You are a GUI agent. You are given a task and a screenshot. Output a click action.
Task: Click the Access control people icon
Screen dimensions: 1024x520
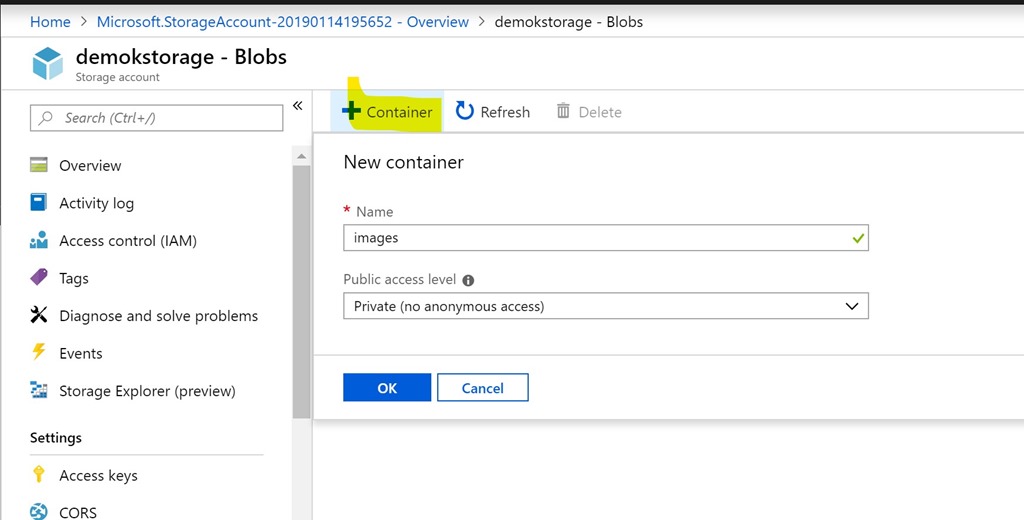point(39,240)
